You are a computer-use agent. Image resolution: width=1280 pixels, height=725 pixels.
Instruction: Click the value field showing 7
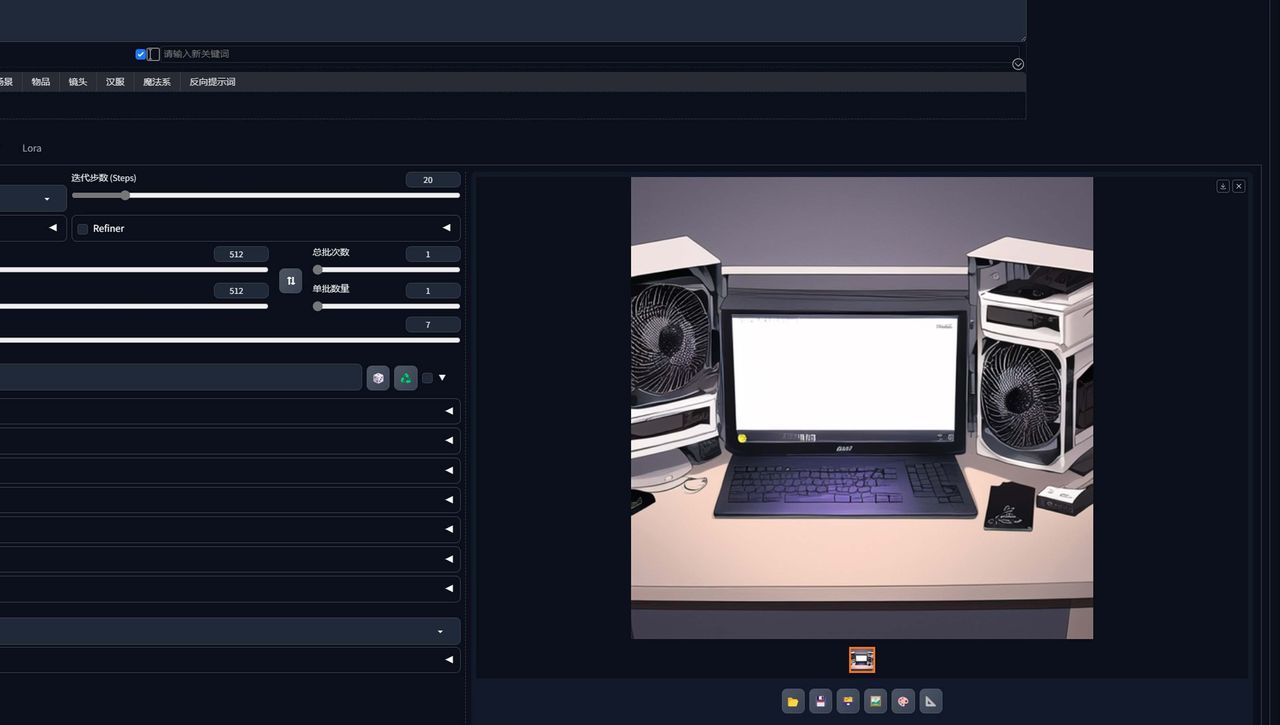click(x=433, y=325)
